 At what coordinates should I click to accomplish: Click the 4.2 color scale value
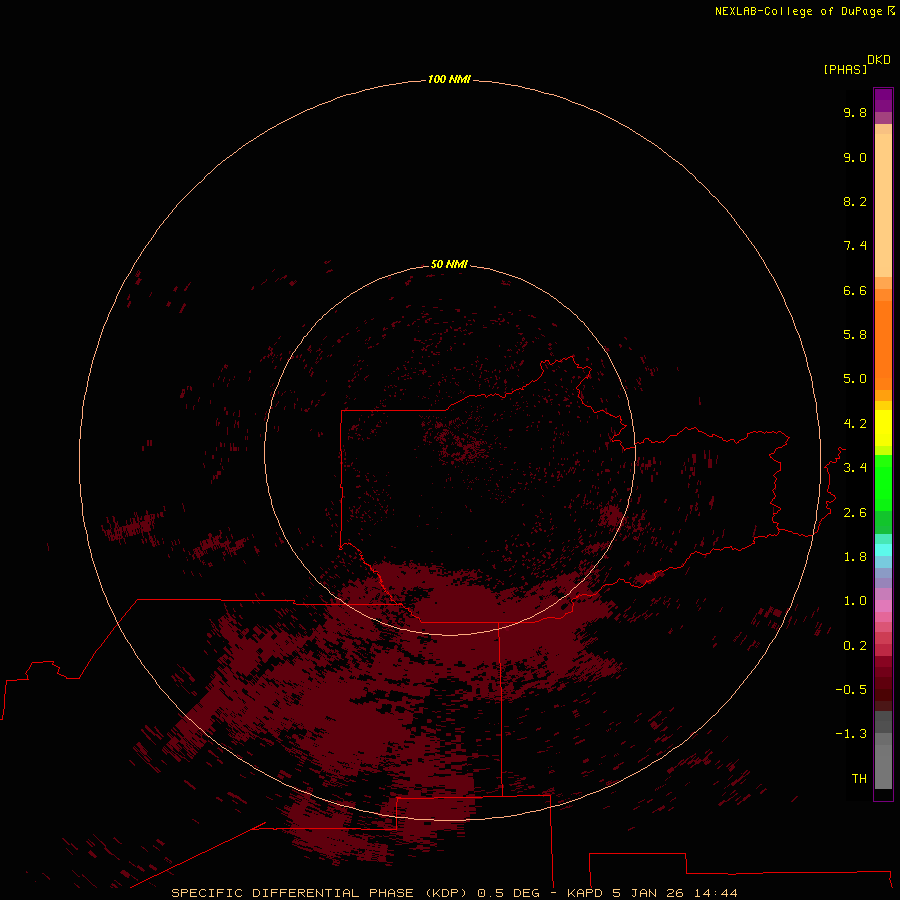(x=855, y=424)
